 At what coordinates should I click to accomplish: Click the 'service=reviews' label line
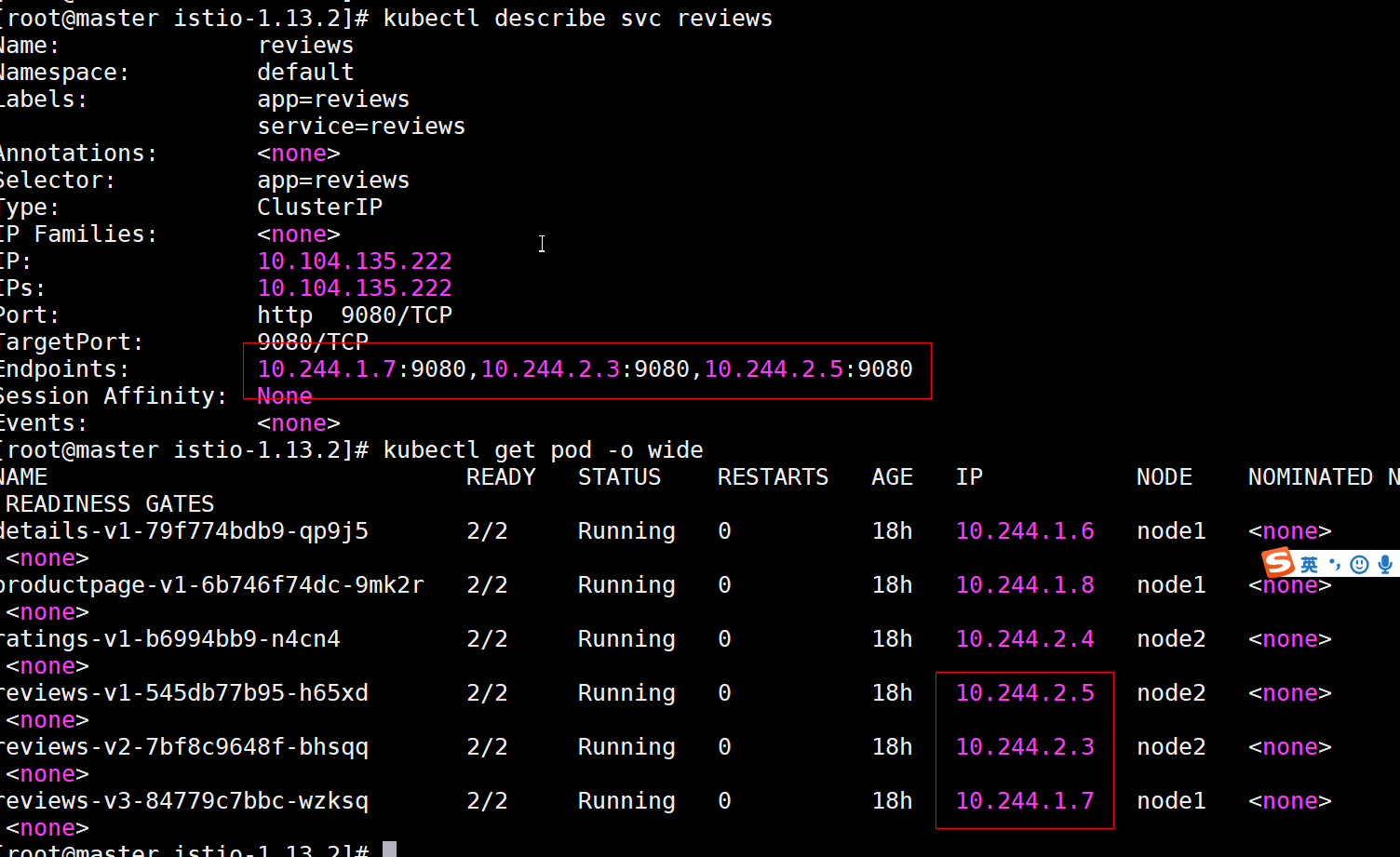(x=361, y=127)
